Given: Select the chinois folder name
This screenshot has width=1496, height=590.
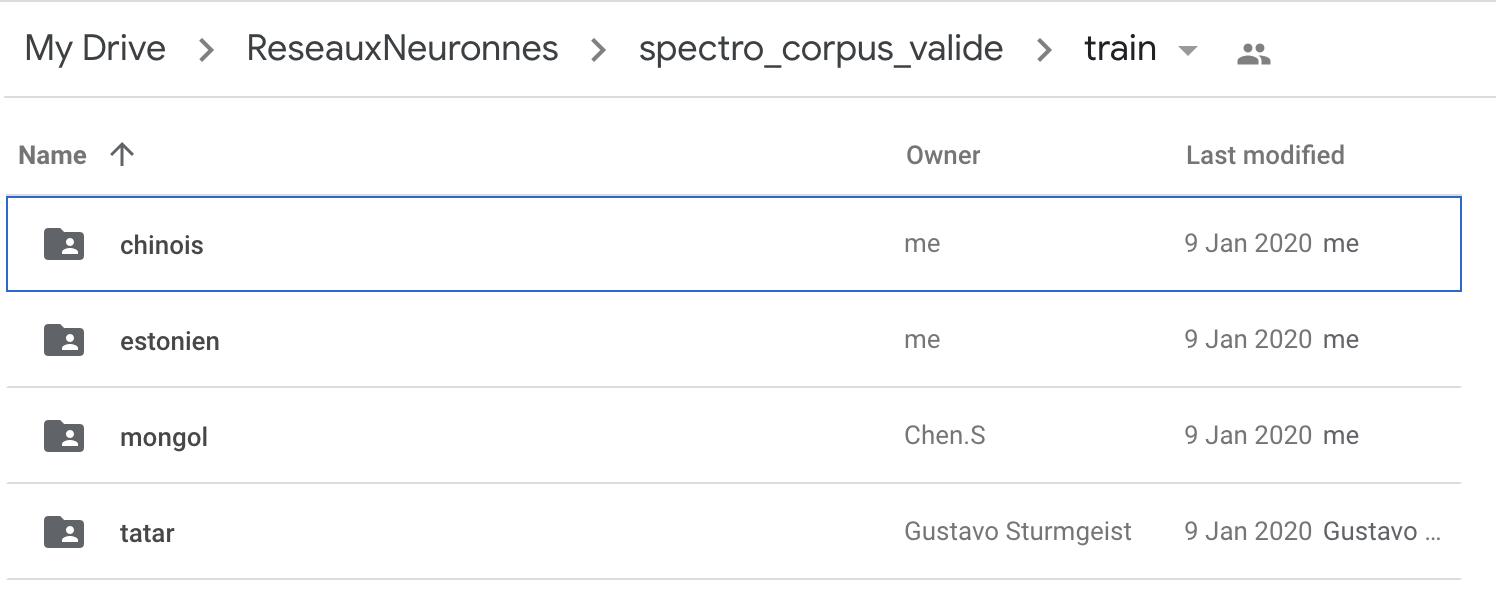Looking at the screenshot, I should click(161, 245).
